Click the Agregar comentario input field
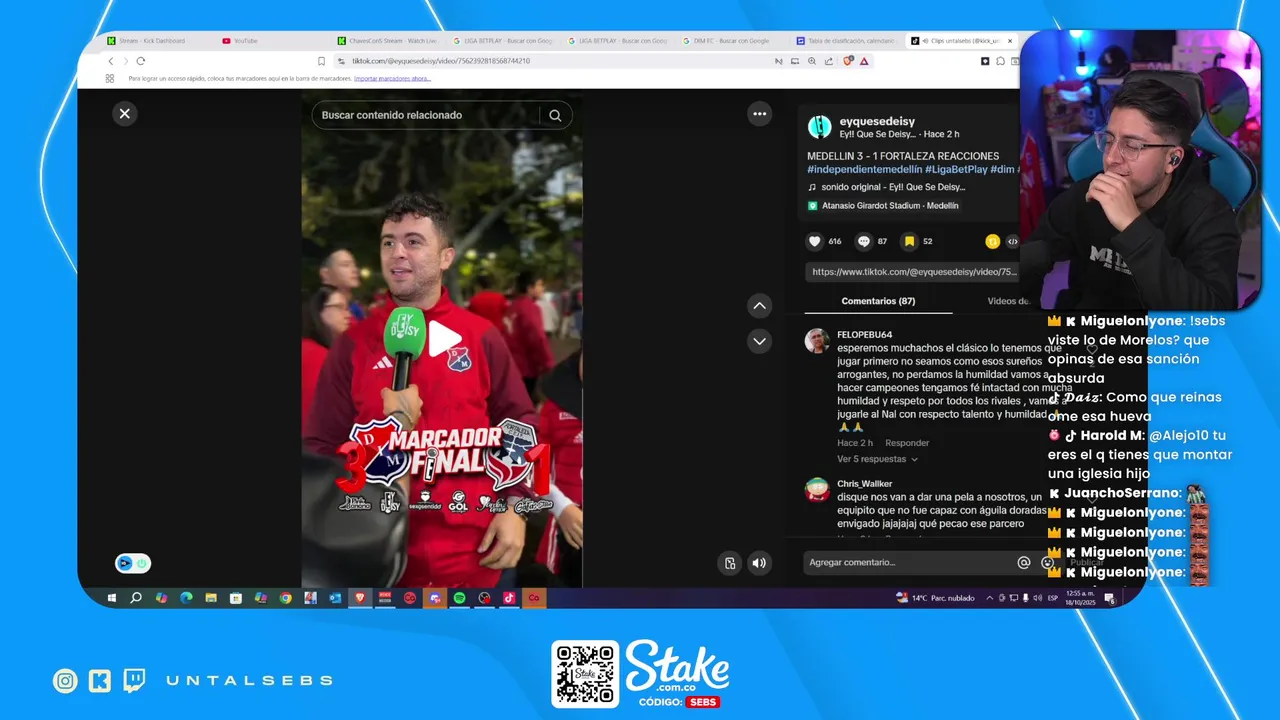This screenshot has width=1280, height=720. pos(905,563)
